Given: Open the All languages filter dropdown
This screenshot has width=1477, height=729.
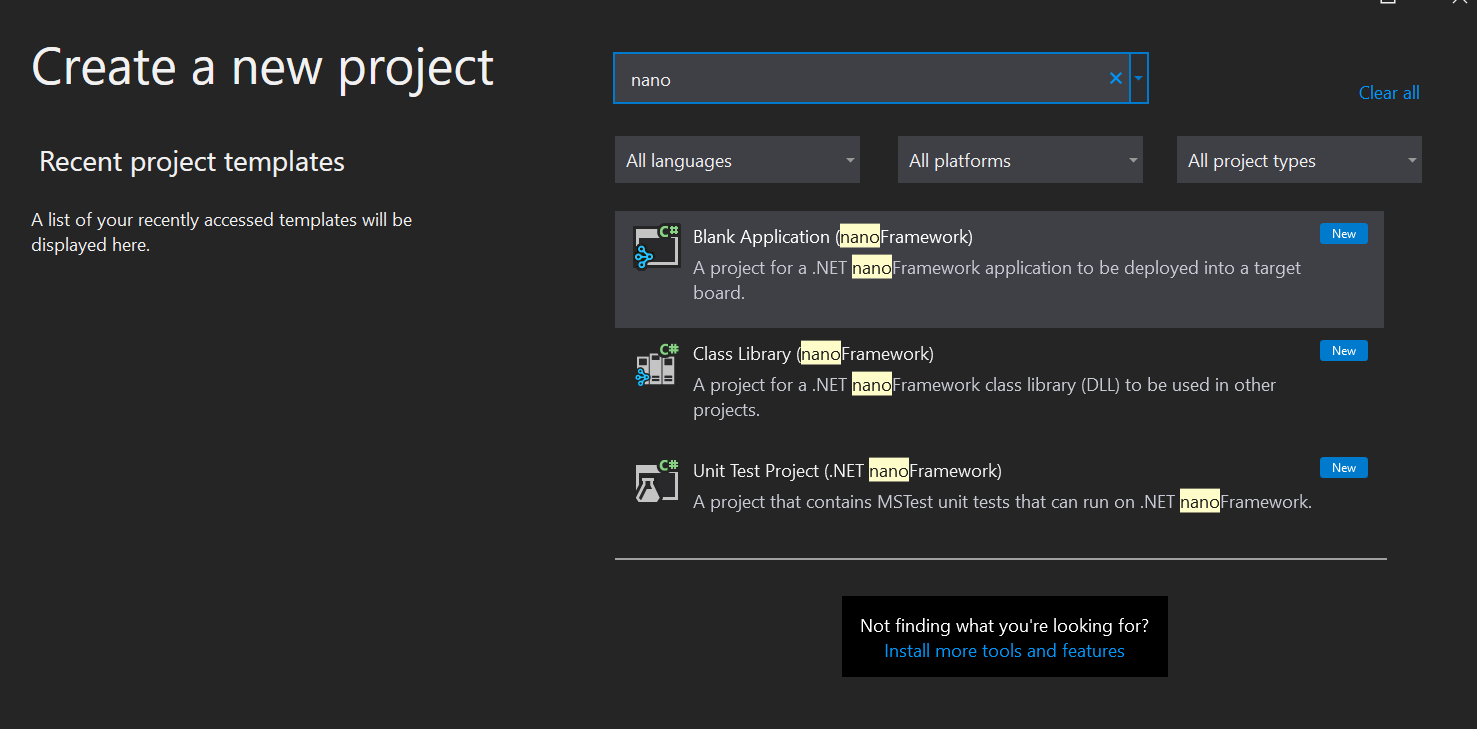Looking at the screenshot, I should 737,160.
